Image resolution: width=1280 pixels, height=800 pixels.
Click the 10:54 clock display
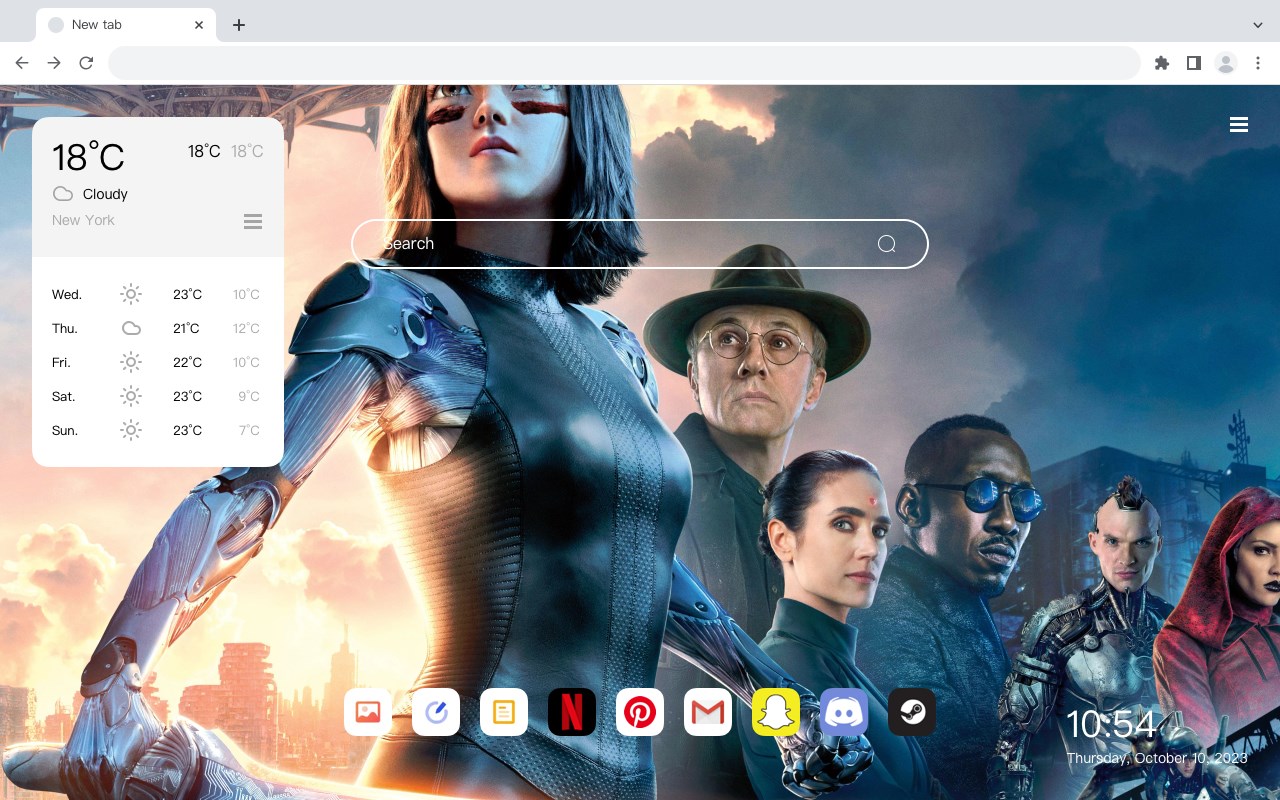(x=1111, y=724)
